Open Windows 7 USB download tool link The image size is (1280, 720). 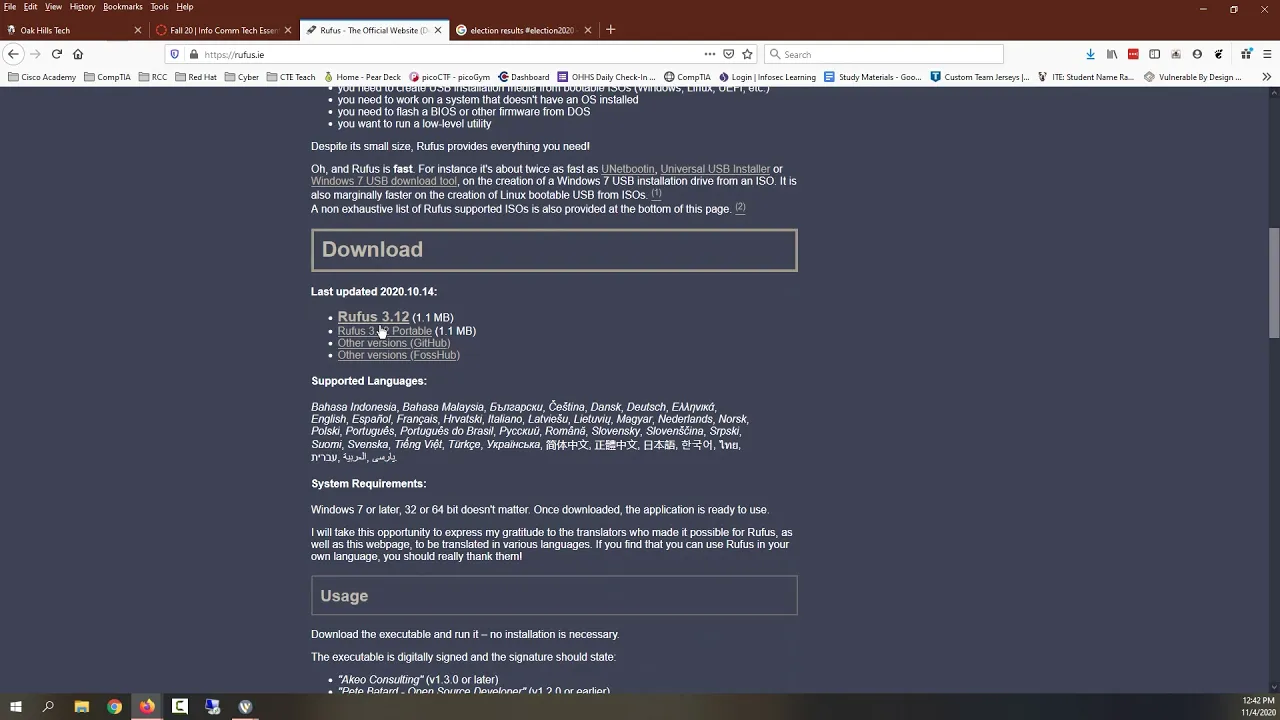(x=384, y=181)
